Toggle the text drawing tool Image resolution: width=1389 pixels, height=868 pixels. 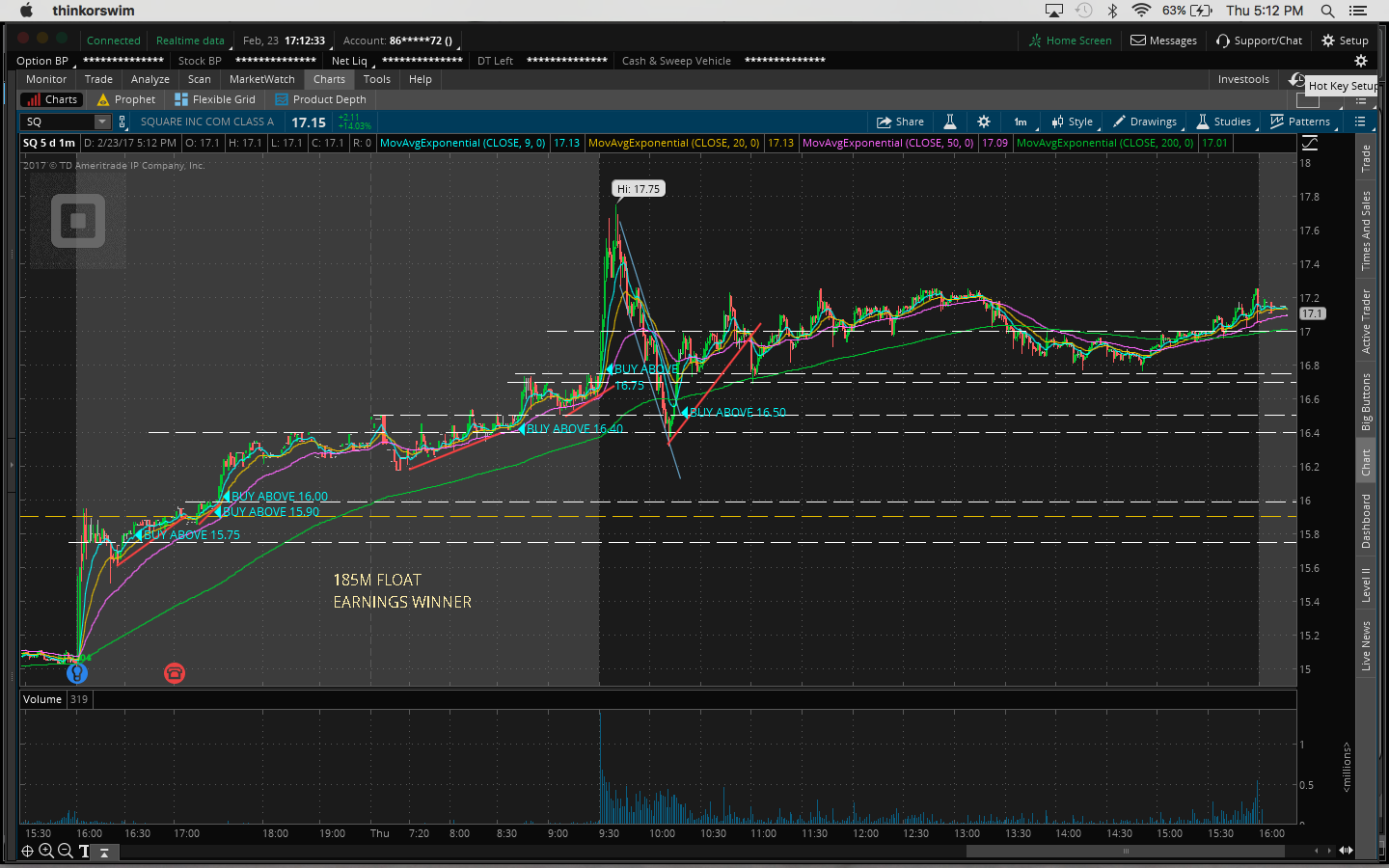[x=84, y=851]
